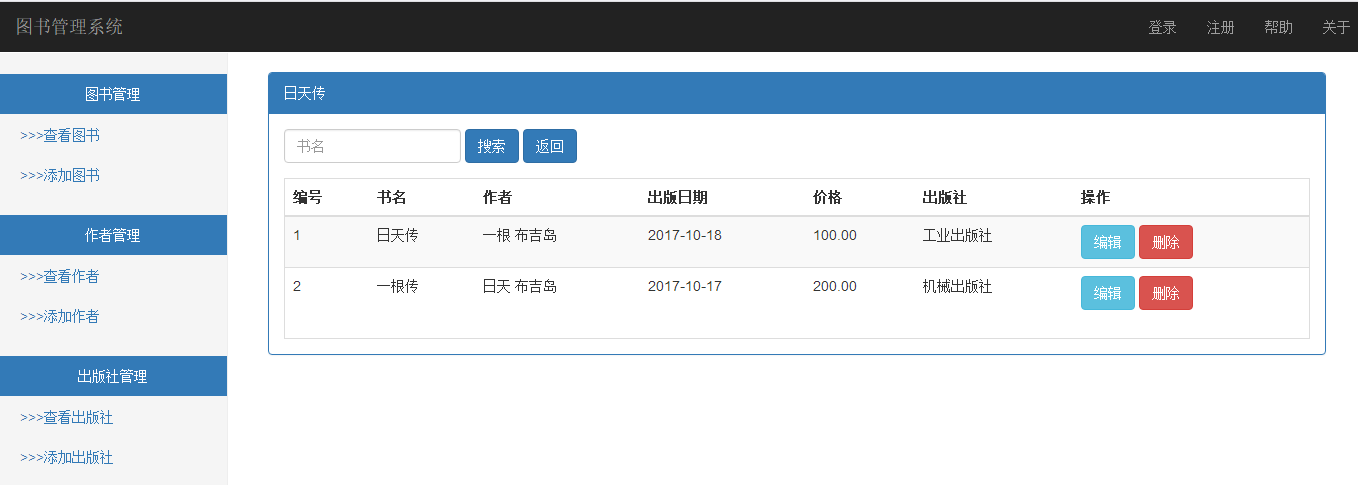Select the 作者管理 sidebar header

[113, 235]
